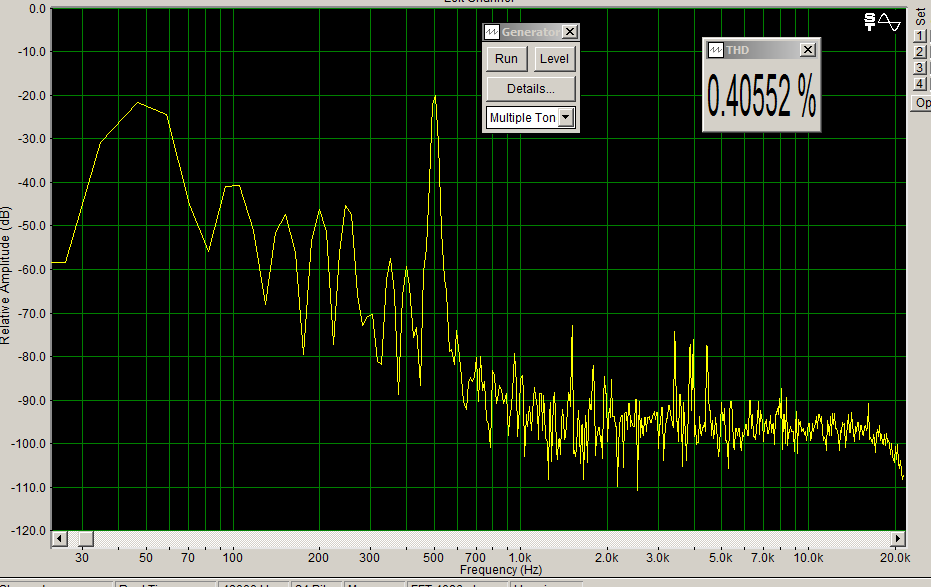
Task: Click the sine wave icon on plot
Action: [889, 23]
